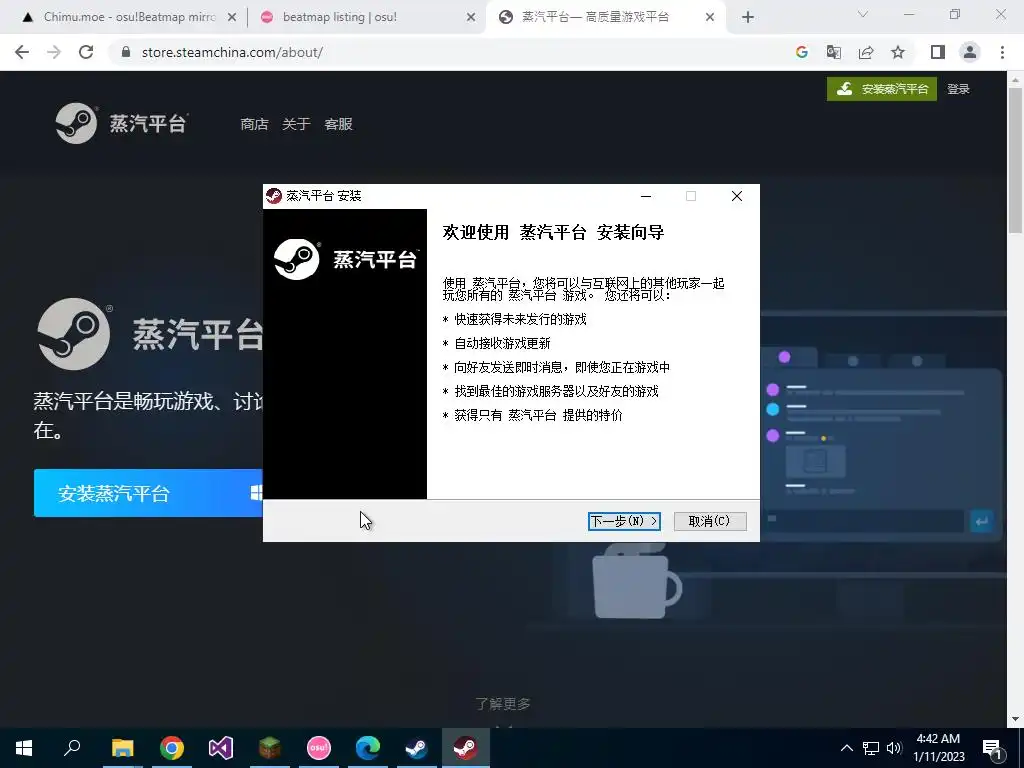Bookmark this page with the star icon
This screenshot has width=1024, height=768.
coord(898,52)
